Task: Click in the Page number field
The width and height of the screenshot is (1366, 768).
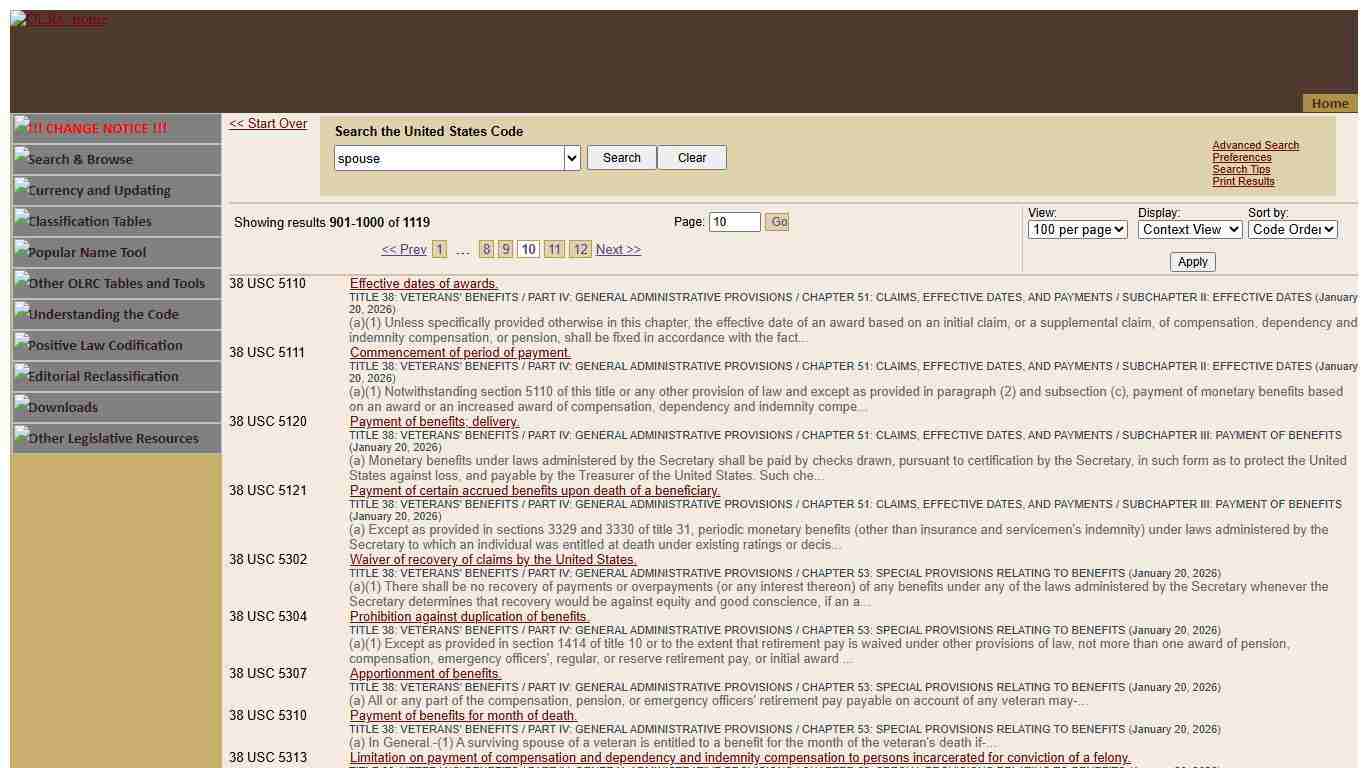Action: (x=734, y=222)
